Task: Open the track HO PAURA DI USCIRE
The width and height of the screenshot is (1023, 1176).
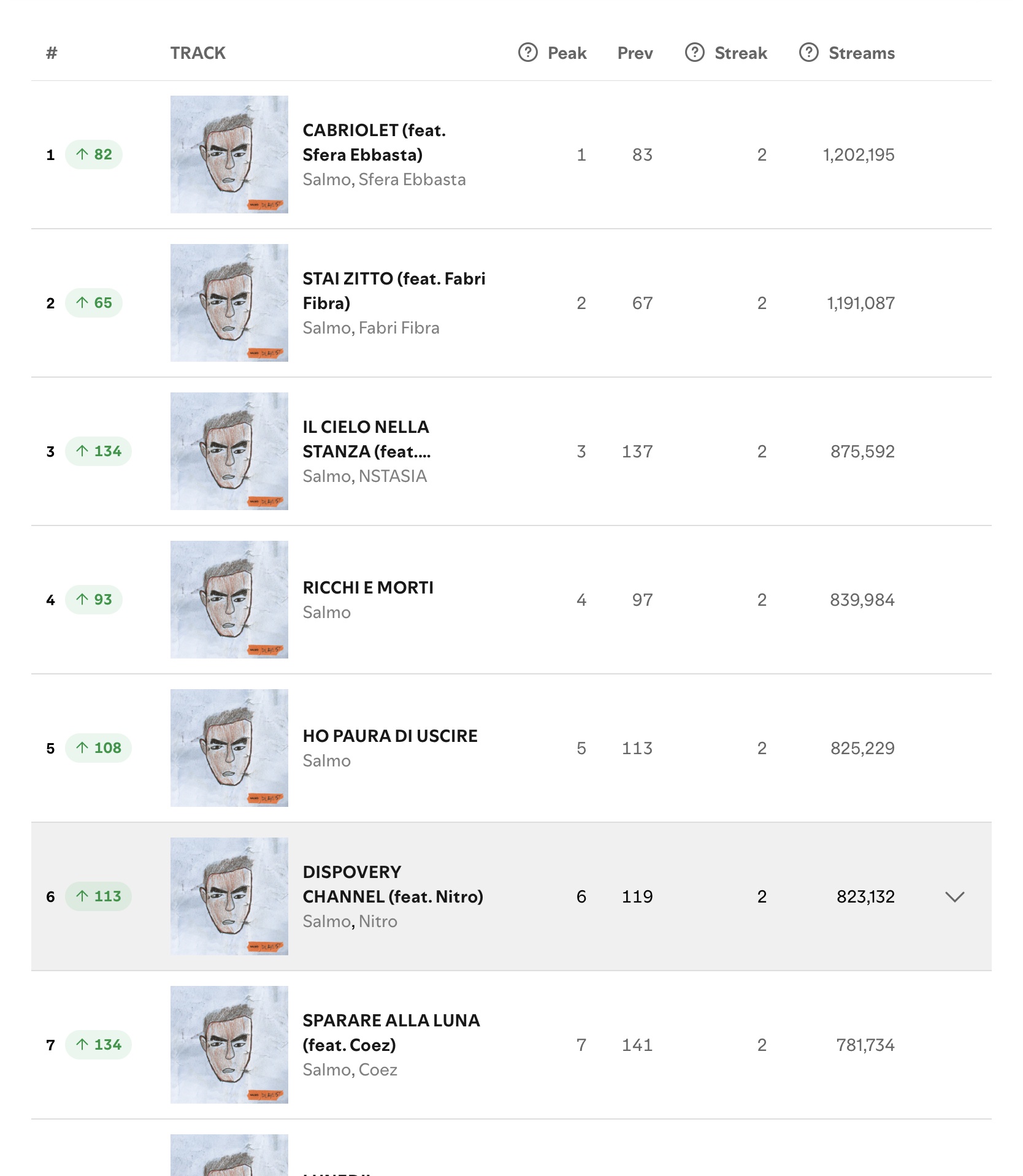Action: point(390,736)
